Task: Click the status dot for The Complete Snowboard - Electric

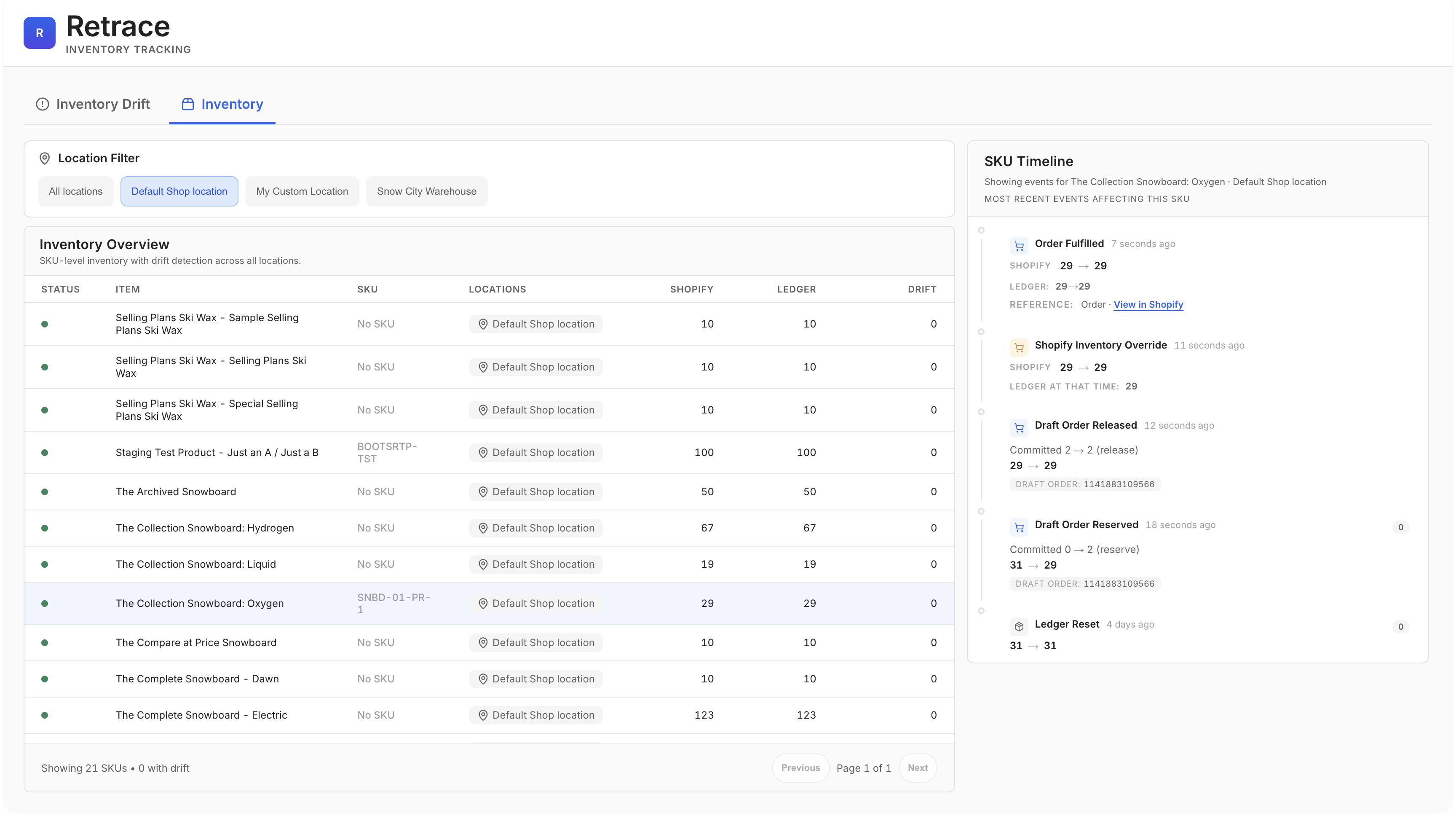Action: [45, 715]
